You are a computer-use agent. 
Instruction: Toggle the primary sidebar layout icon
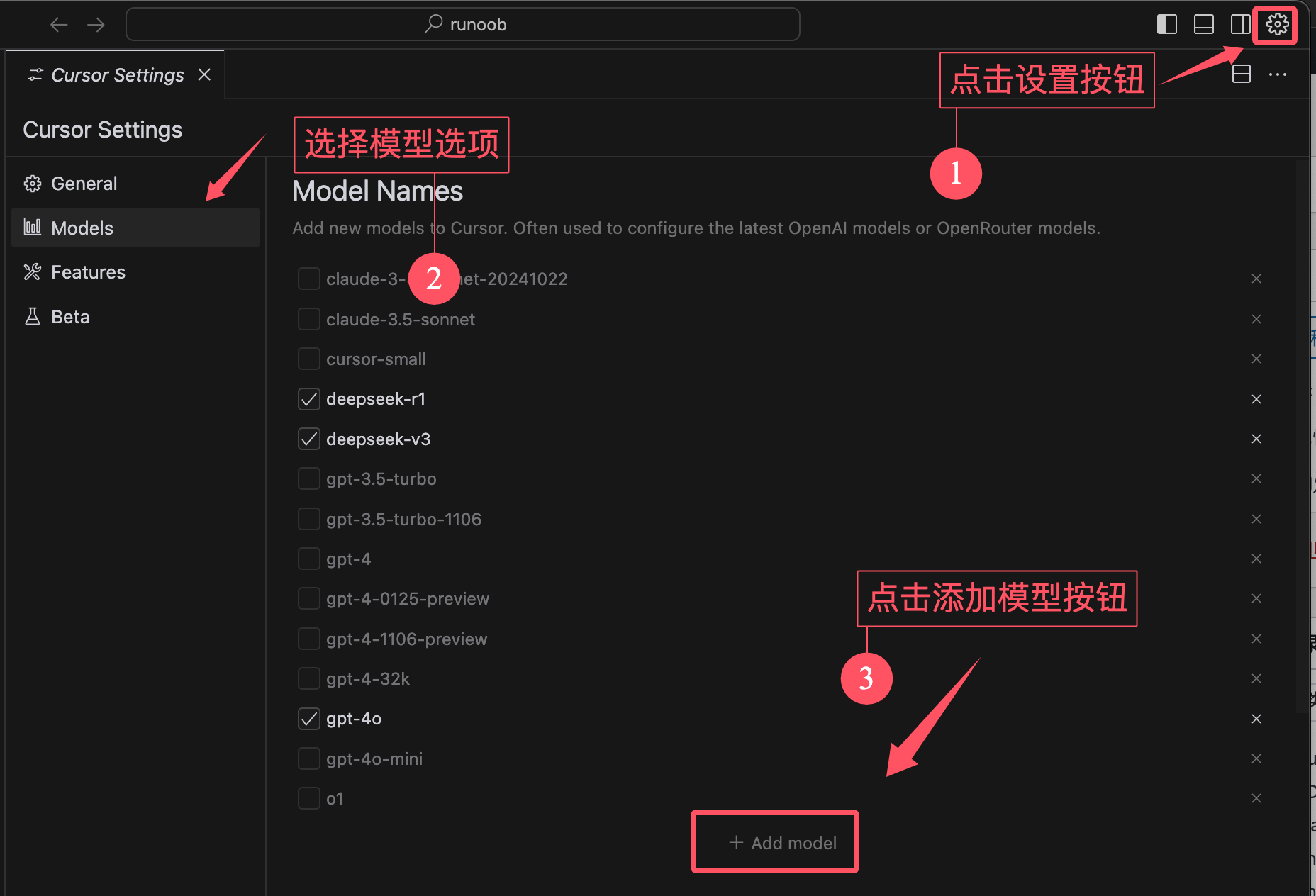[x=1166, y=25]
